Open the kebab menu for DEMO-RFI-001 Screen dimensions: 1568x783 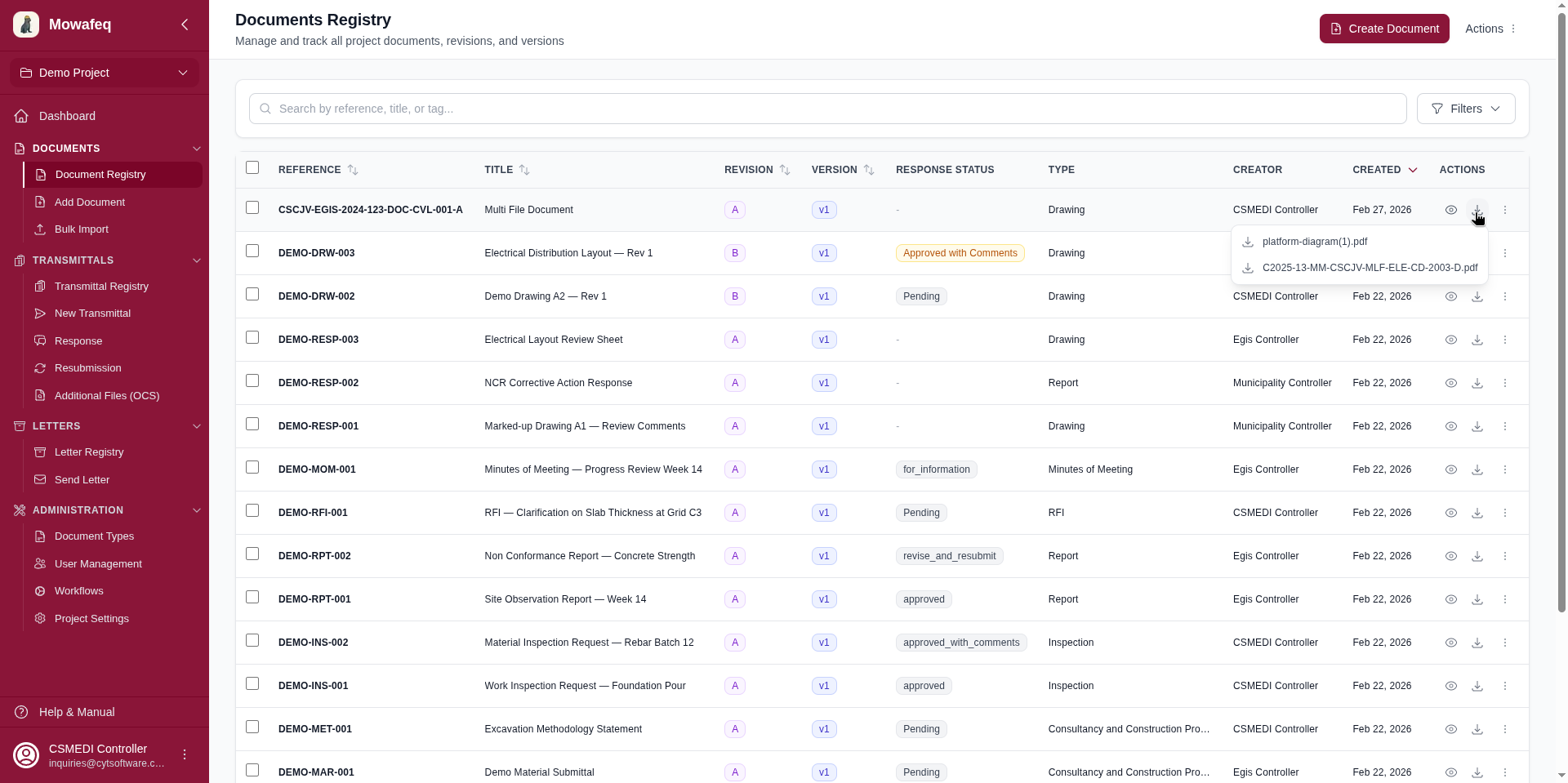(1505, 513)
